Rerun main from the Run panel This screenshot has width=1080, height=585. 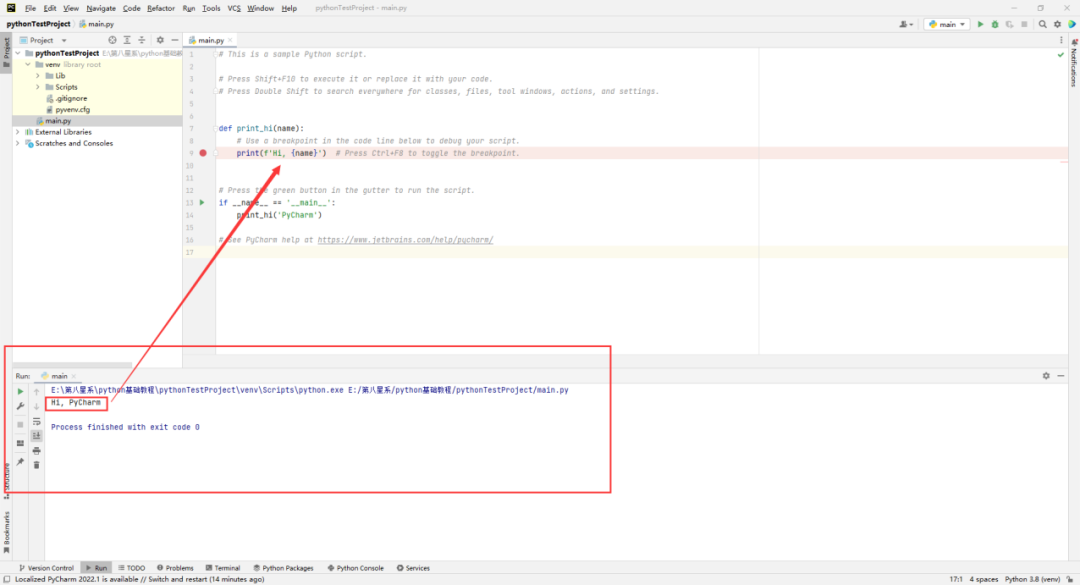(20, 391)
